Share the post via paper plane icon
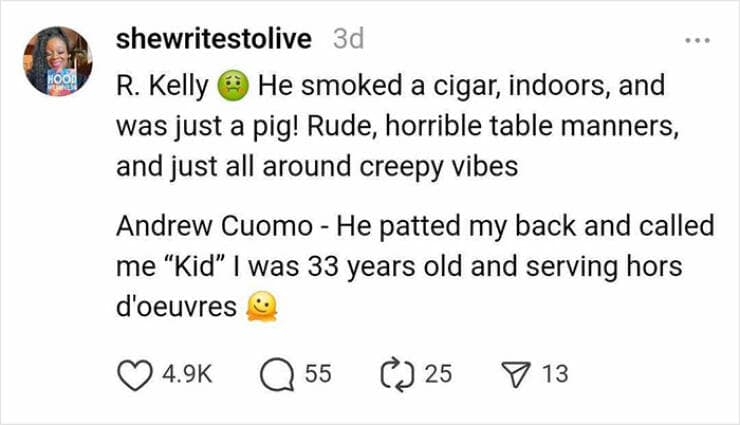Image resolution: width=740 pixels, height=425 pixels. point(519,374)
